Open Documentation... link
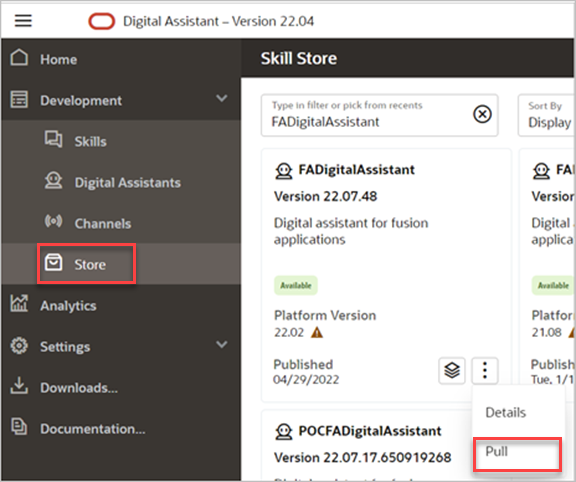 (x=93, y=429)
